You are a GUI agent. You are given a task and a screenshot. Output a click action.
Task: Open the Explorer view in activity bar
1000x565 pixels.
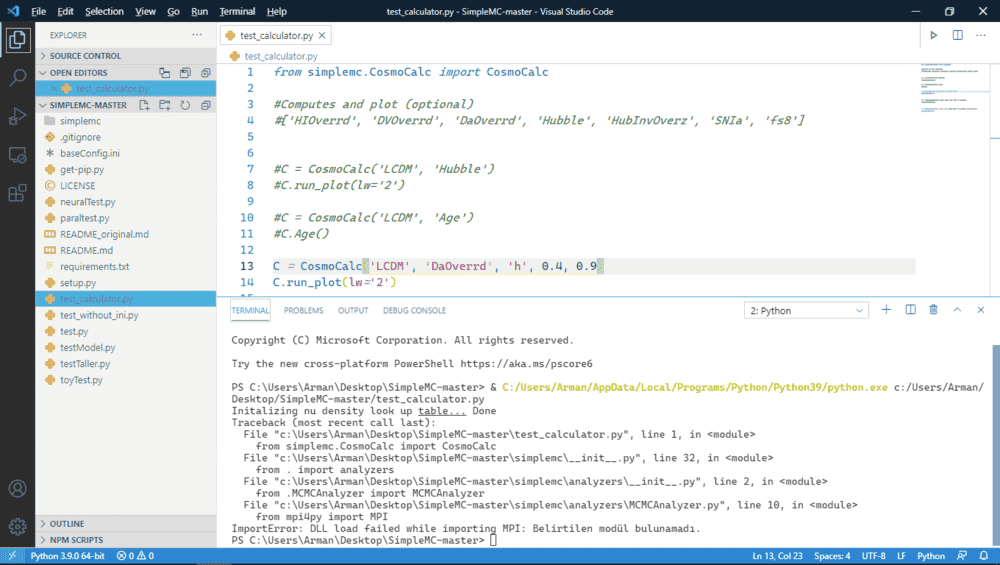point(17,40)
